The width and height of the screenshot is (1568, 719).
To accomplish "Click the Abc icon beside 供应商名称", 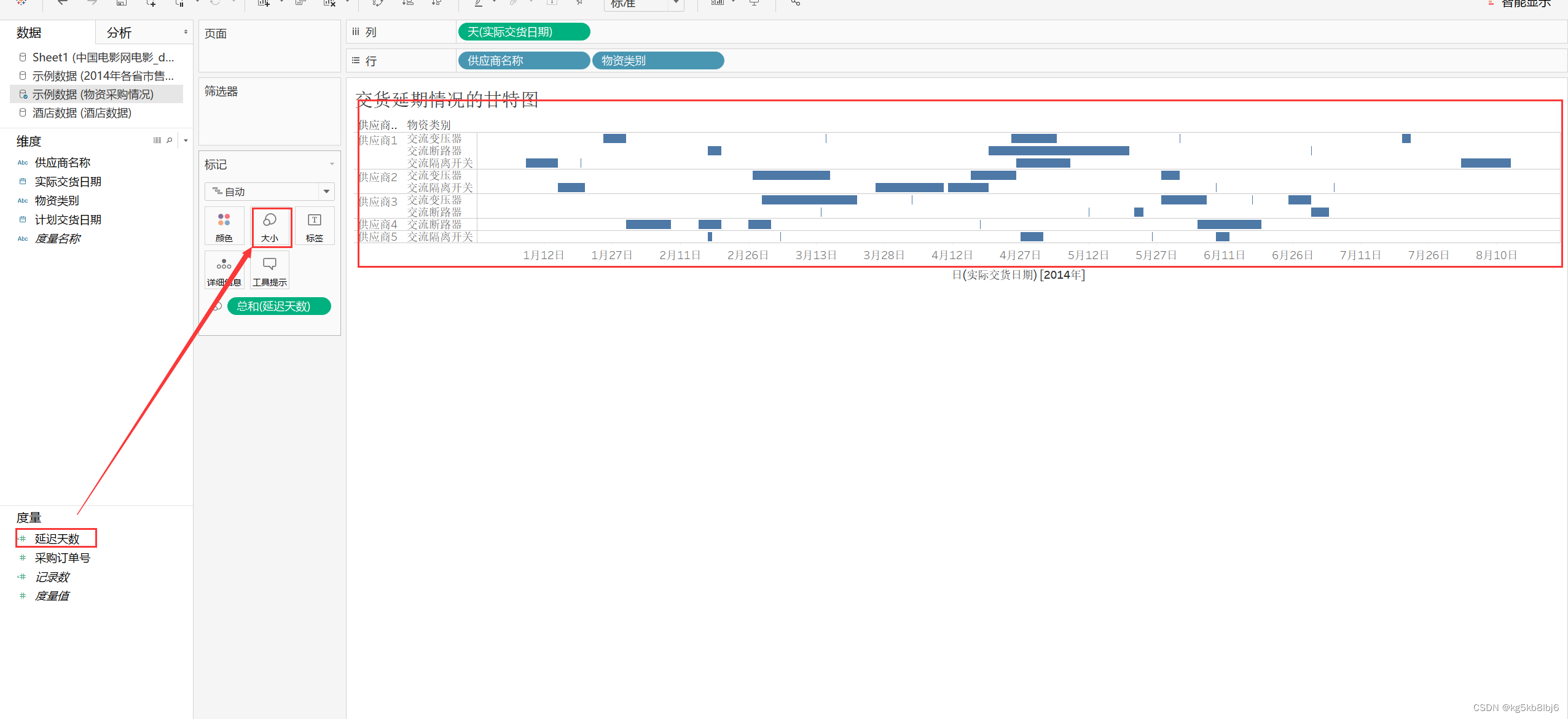I will click(23, 163).
